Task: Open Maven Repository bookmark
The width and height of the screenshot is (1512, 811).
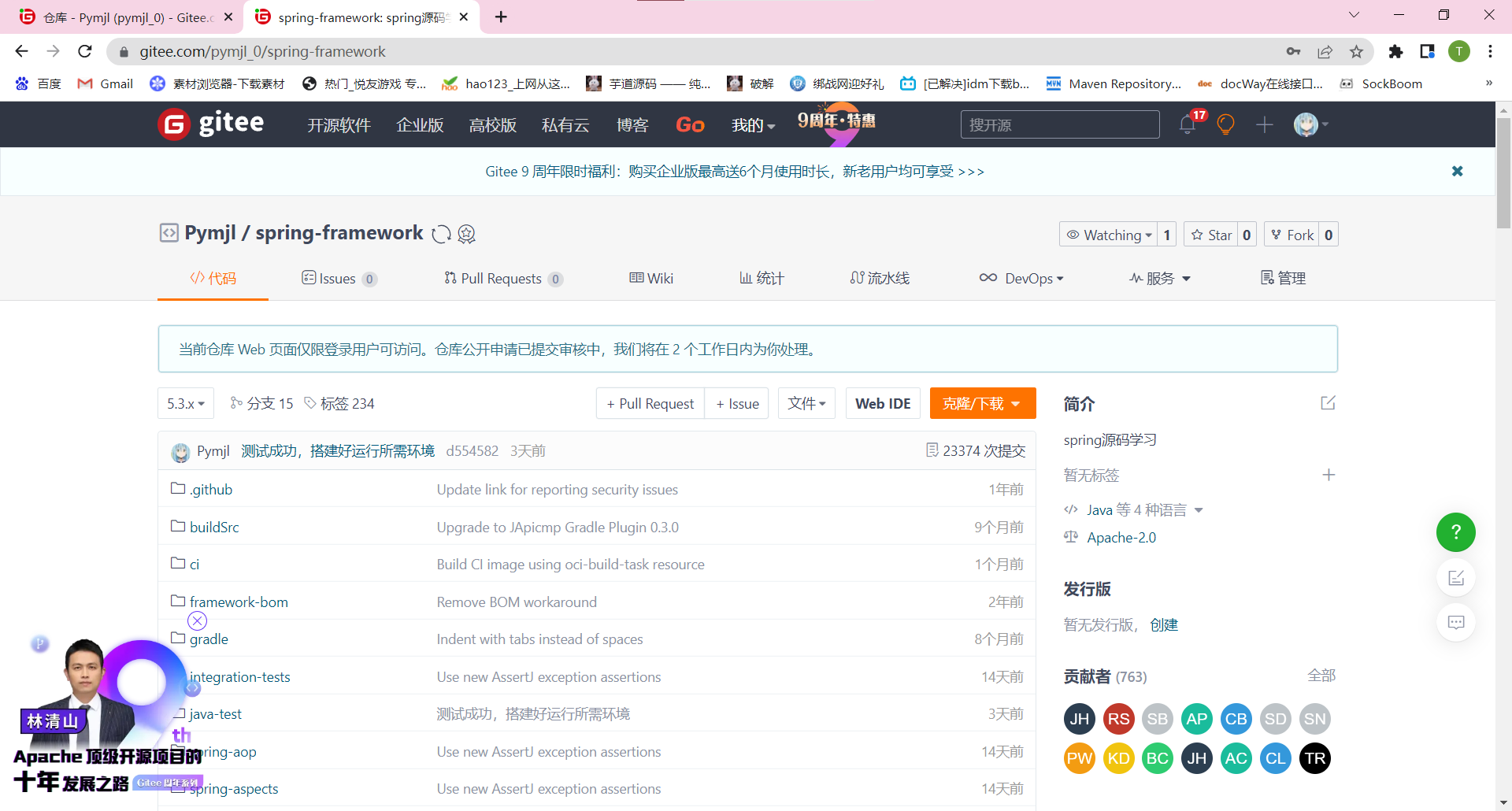Action: pyautogui.click(x=1114, y=83)
